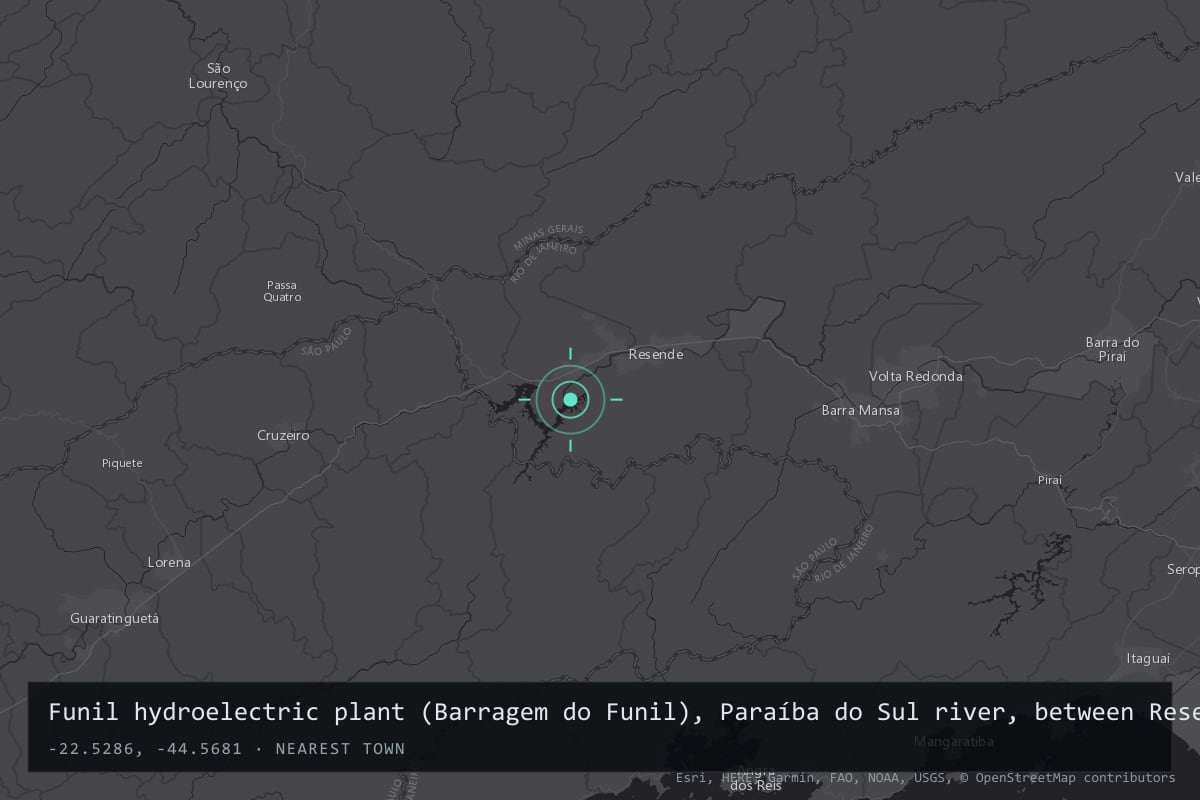Select the Resende city label
This screenshot has height=800, width=1200.
coord(656,354)
